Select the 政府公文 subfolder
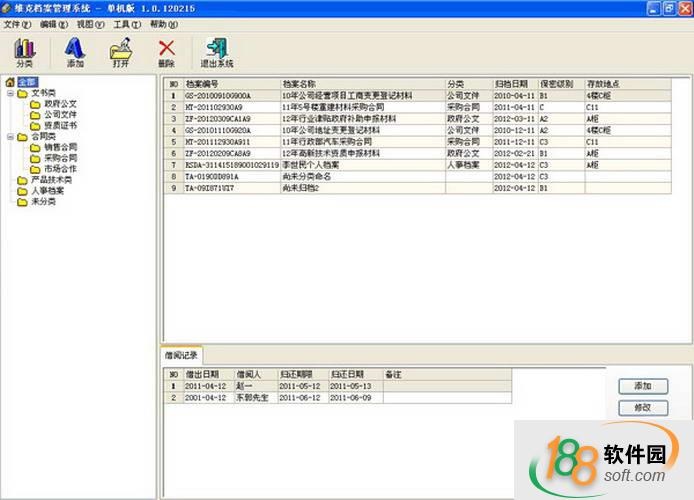 (60, 103)
